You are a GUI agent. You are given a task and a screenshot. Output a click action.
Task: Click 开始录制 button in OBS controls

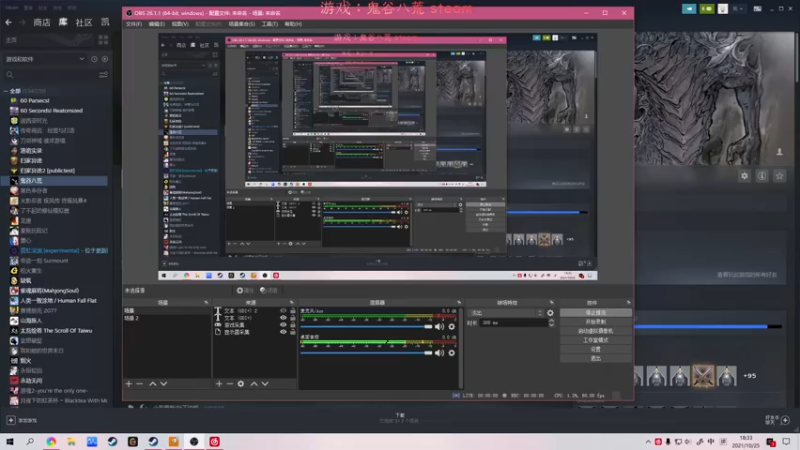tap(595, 321)
